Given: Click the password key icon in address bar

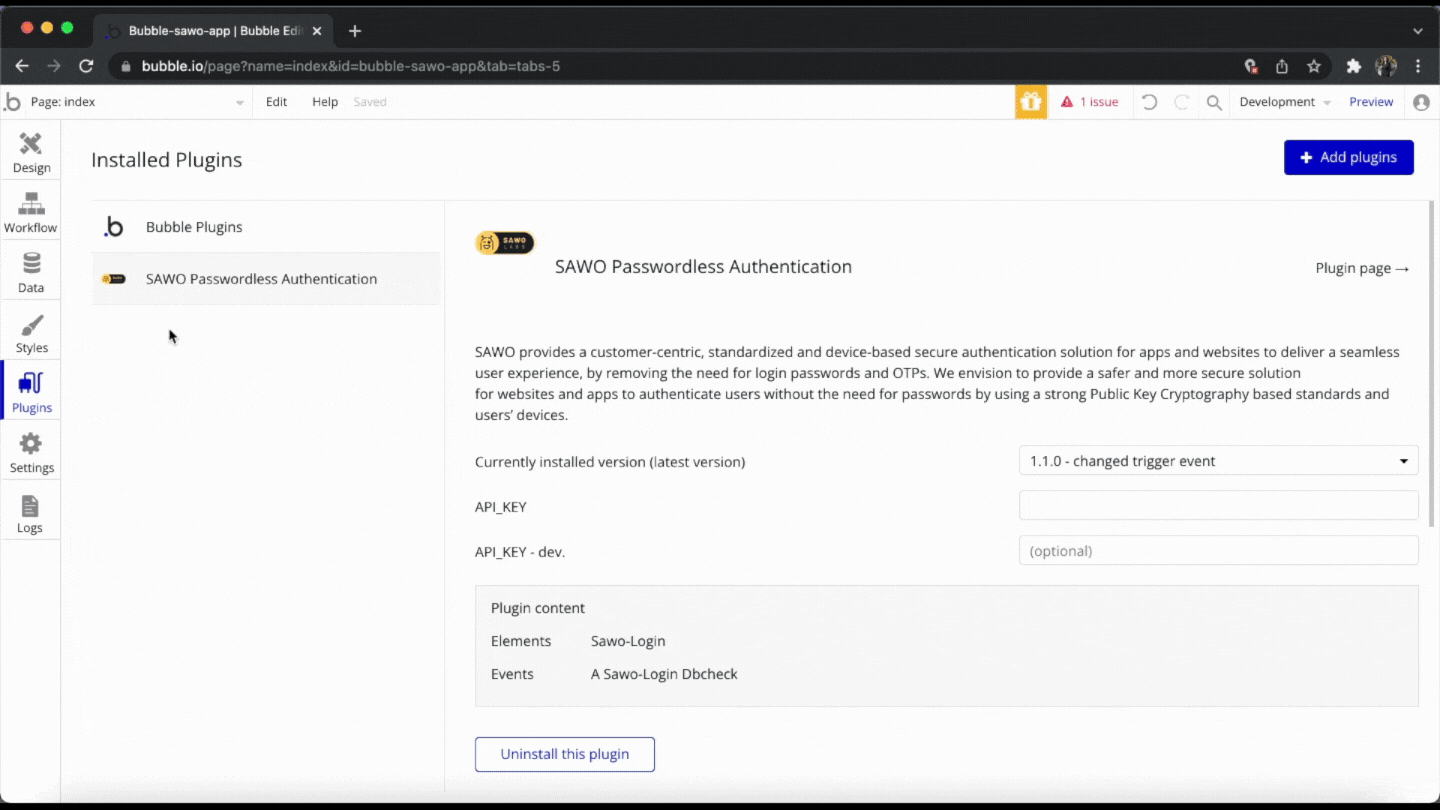Looking at the screenshot, I should click(x=1250, y=66).
